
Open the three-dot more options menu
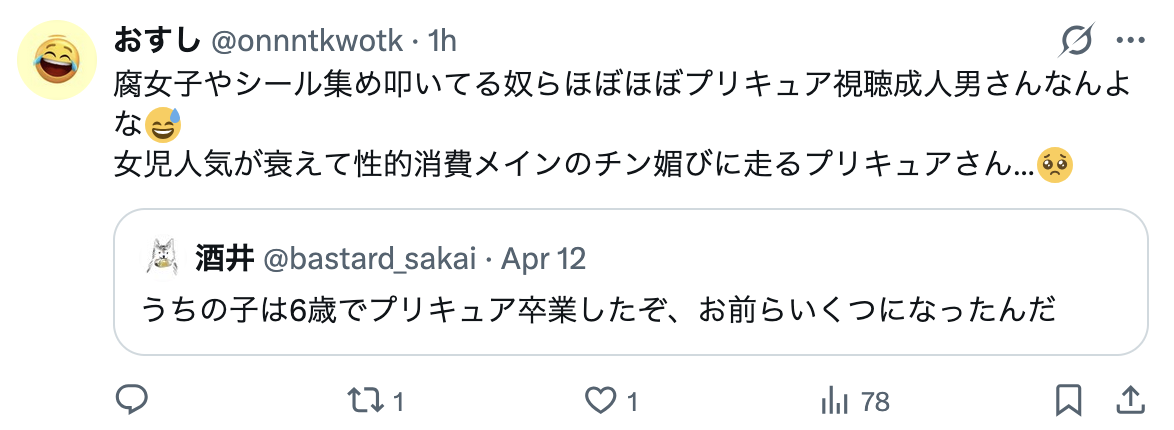coord(1130,41)
